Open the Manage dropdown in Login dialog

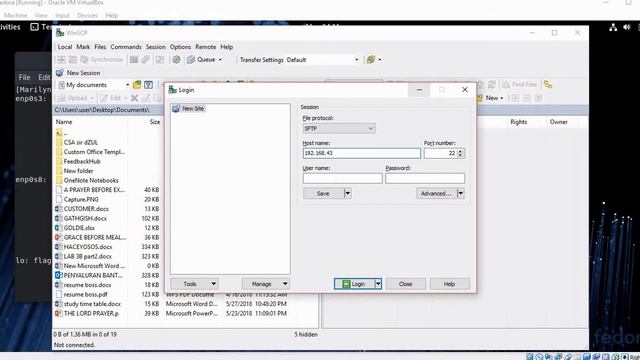coord(266,284)
